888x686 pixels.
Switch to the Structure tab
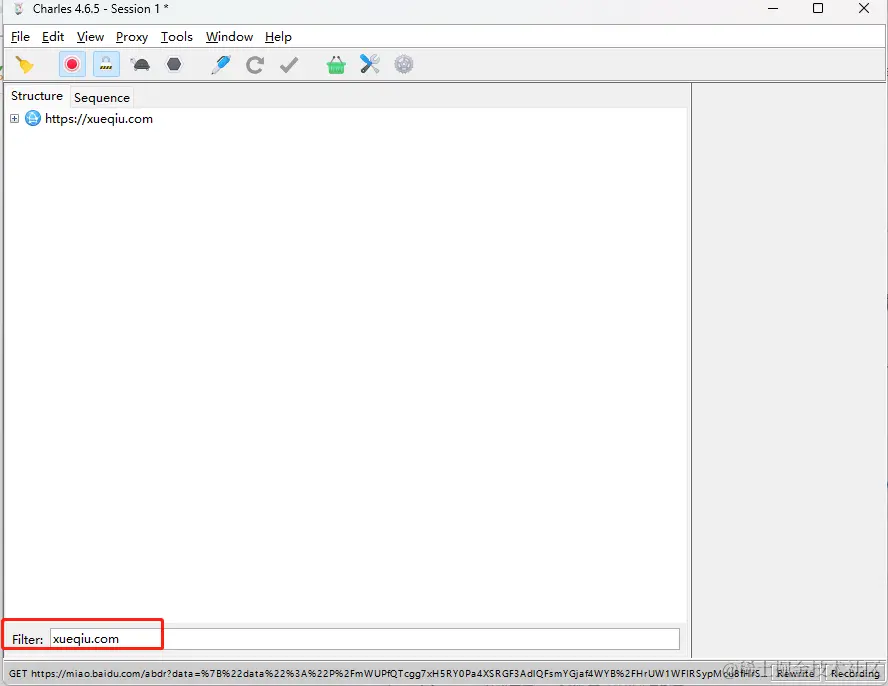(x=37, y=96)
